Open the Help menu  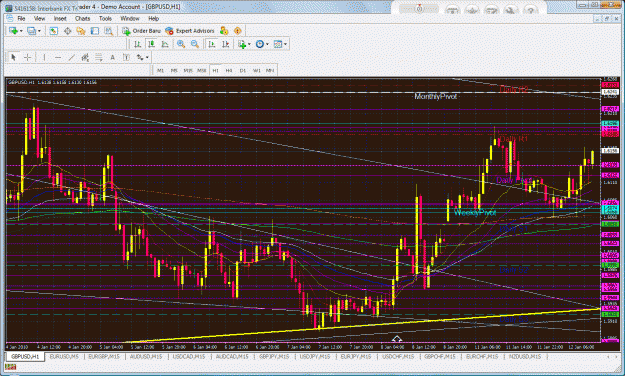(153, 19)
